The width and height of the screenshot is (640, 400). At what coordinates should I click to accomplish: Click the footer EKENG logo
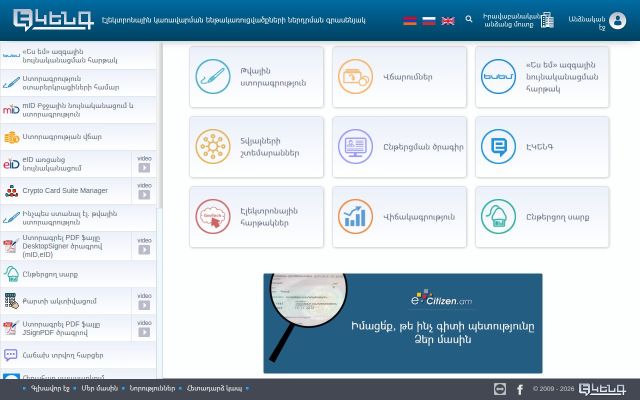pyautogui.click(x=602, y=389)
